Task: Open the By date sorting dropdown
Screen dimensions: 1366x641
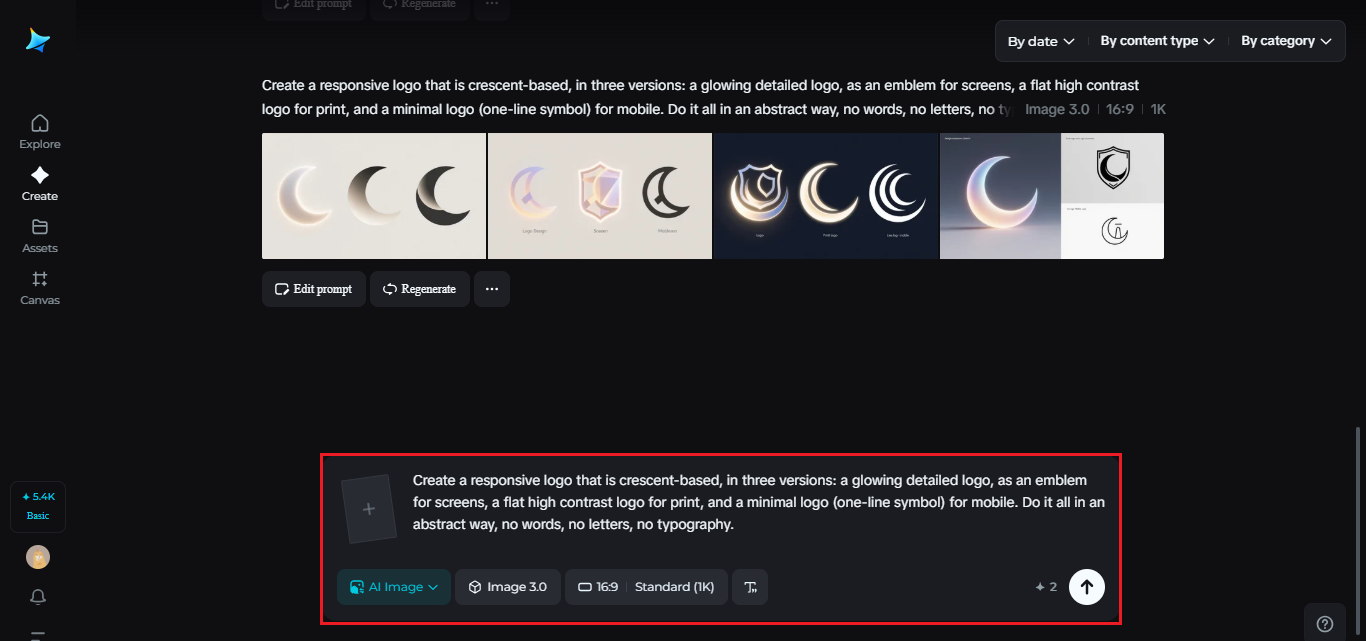Action: 1040,41
